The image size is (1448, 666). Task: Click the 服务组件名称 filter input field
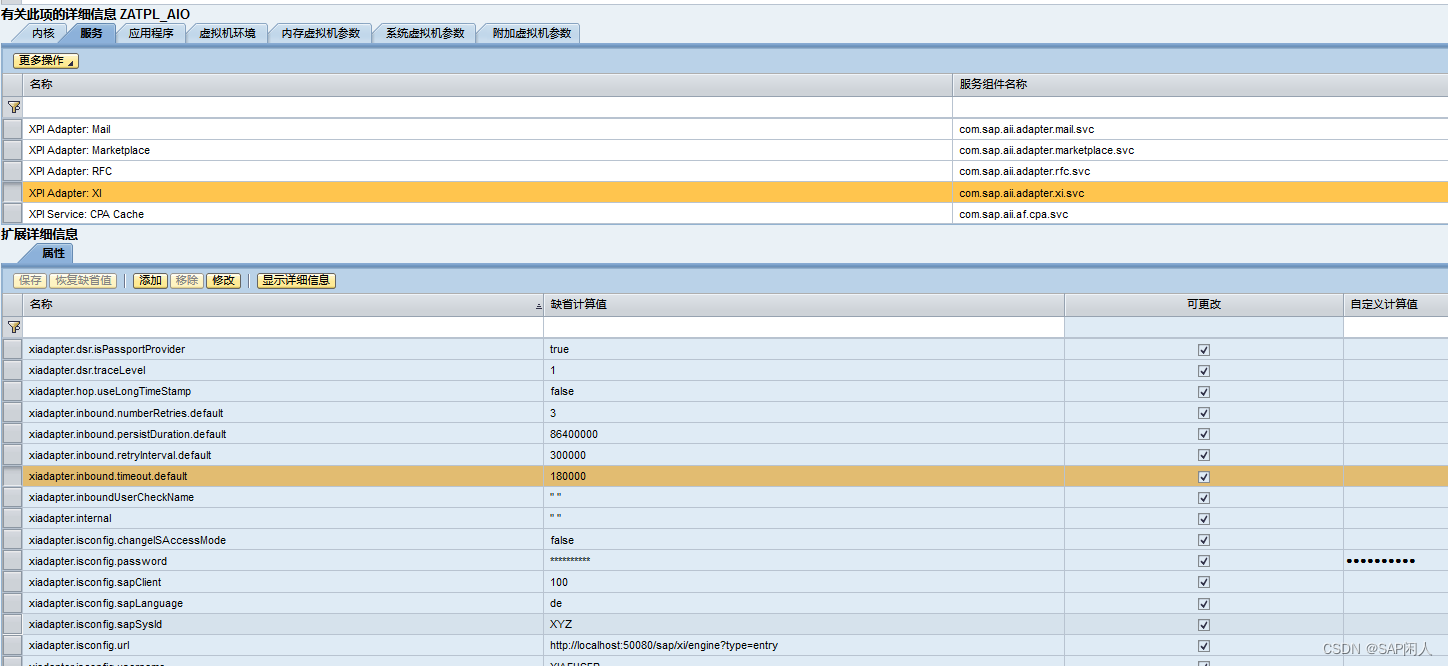pyautogui.click(x=1200, y=107)
